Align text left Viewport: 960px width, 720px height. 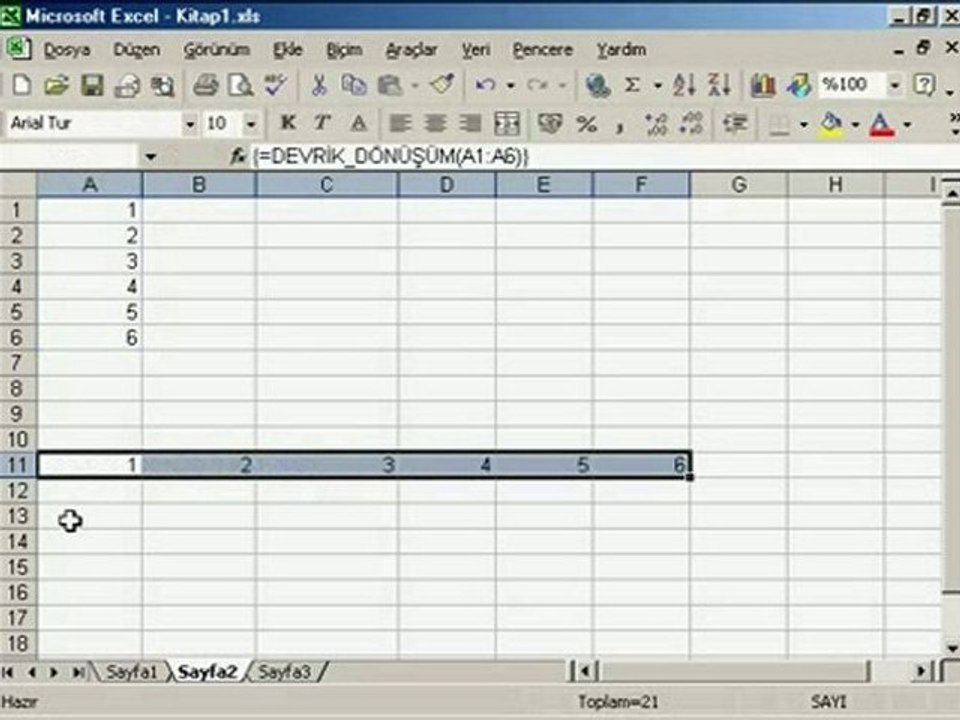[400, 124]
